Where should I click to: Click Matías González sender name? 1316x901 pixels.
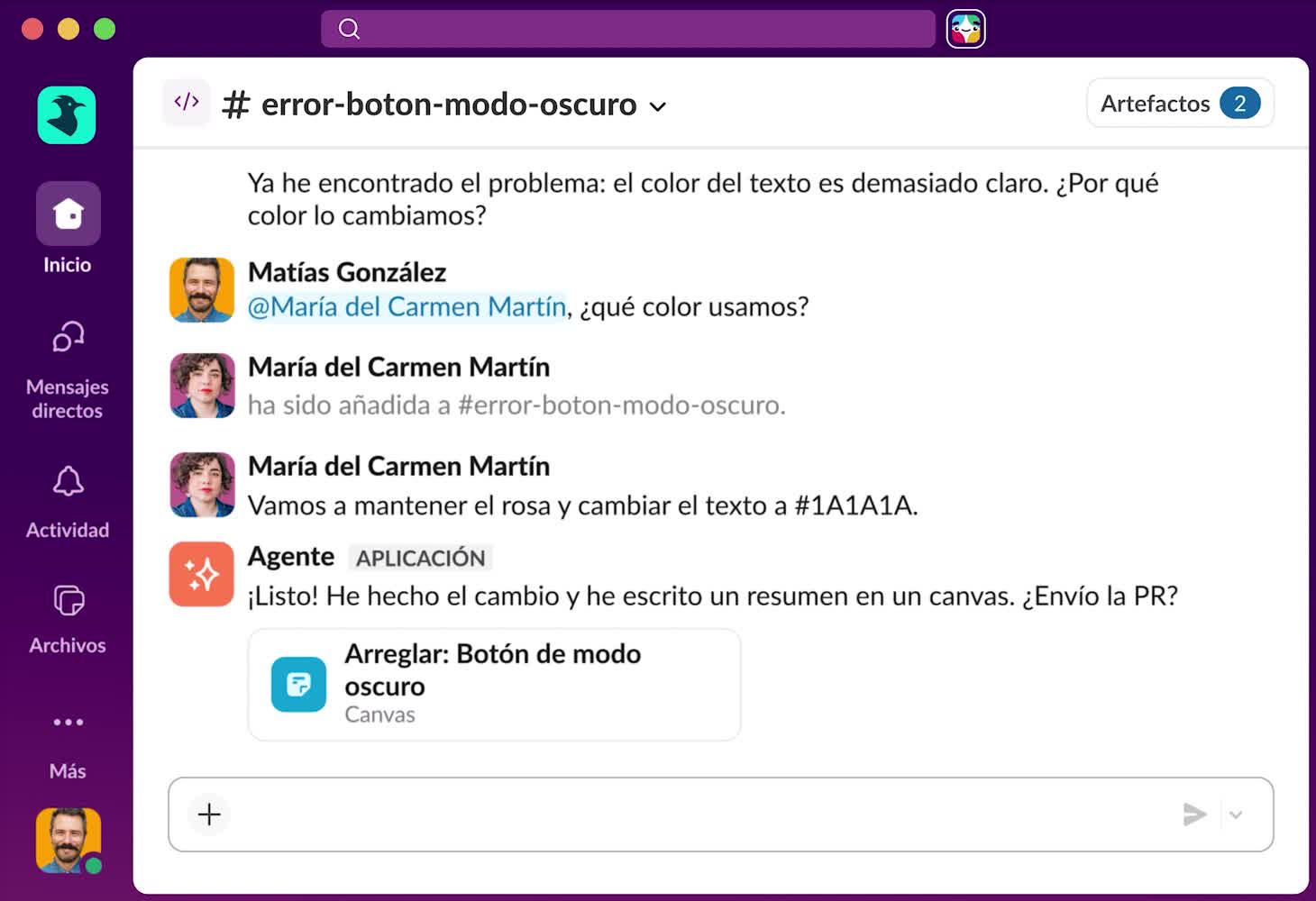tap(347, 272)
